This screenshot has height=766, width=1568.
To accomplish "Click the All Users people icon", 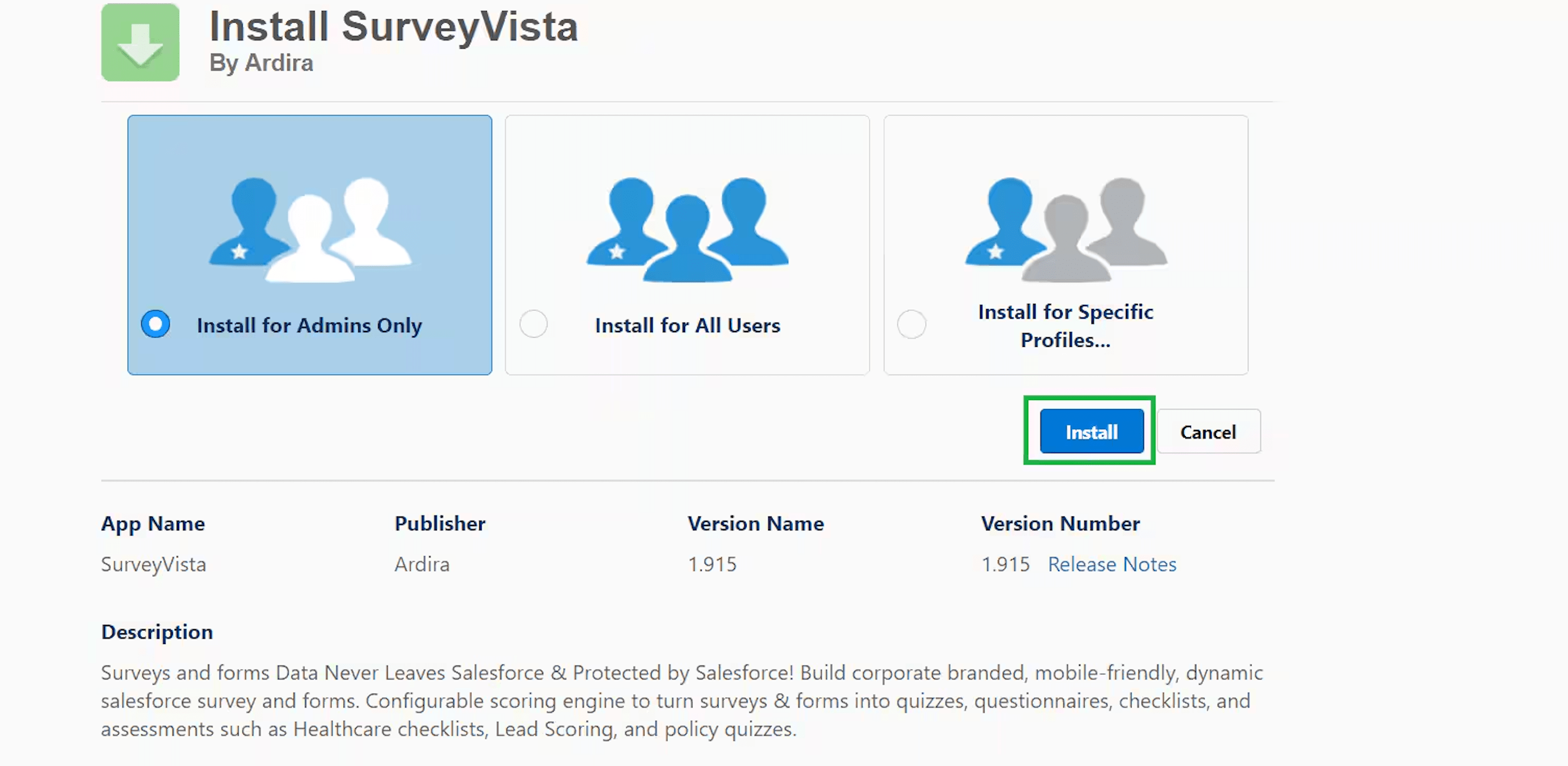I will pos(687,229).
